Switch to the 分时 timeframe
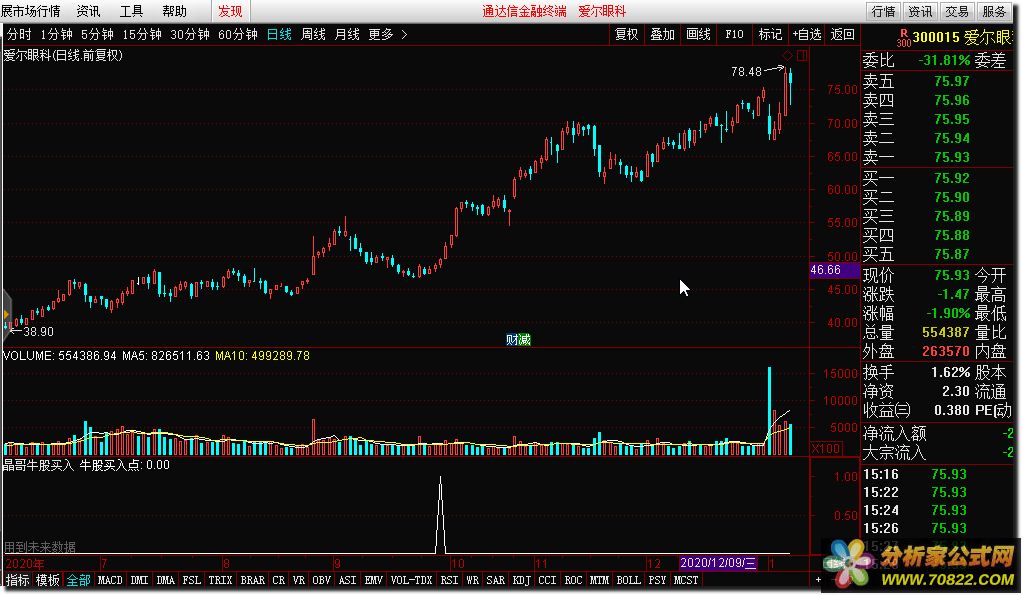1023x595 pixels. (19, 35)
